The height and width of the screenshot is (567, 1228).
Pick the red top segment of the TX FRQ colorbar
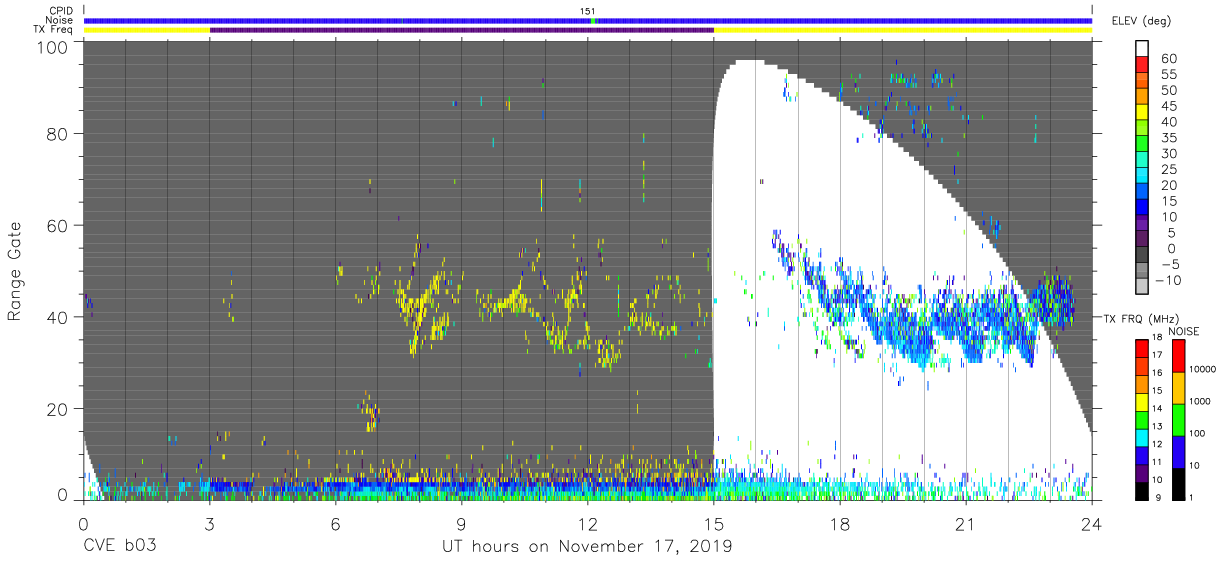[x=1142, y=347]
